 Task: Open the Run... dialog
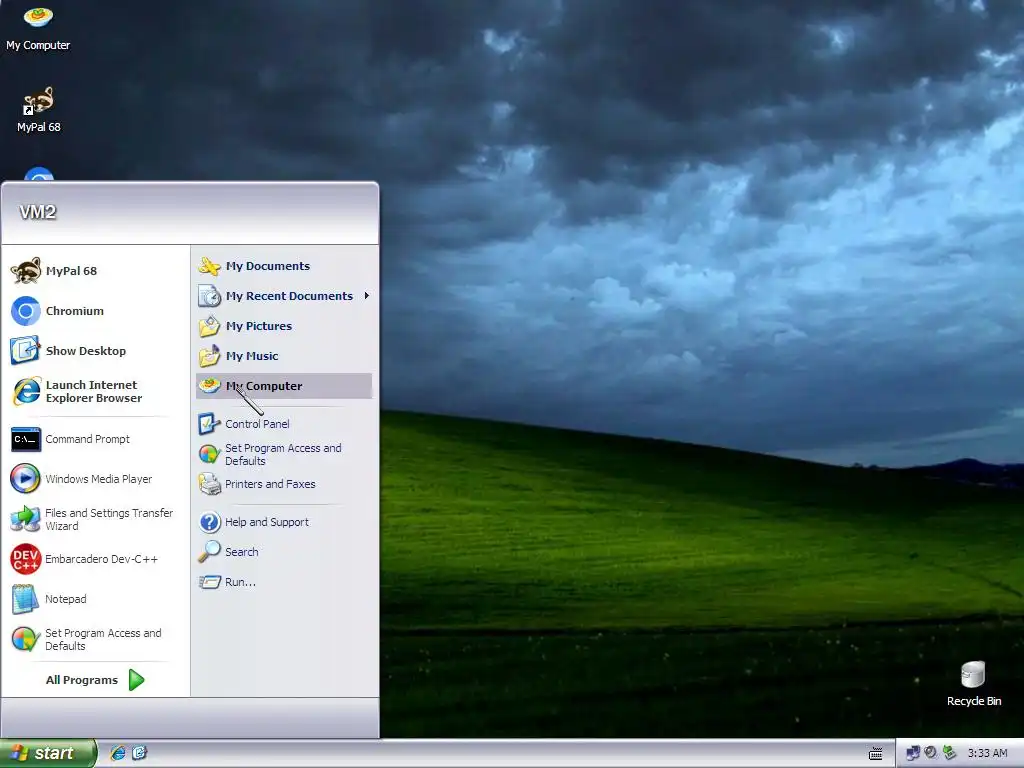[x=284, y=582]
